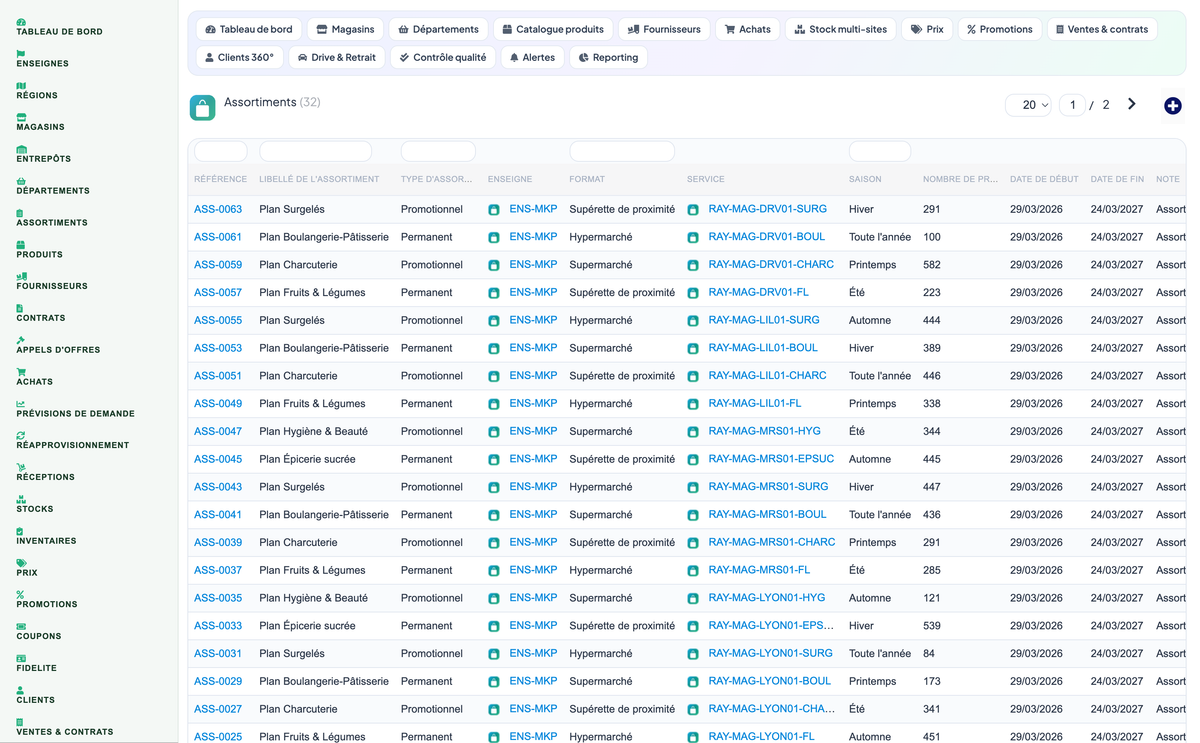Select Départements in the sidebar
The width and height of the screenshot is (1200, 743).
[53, 186]
